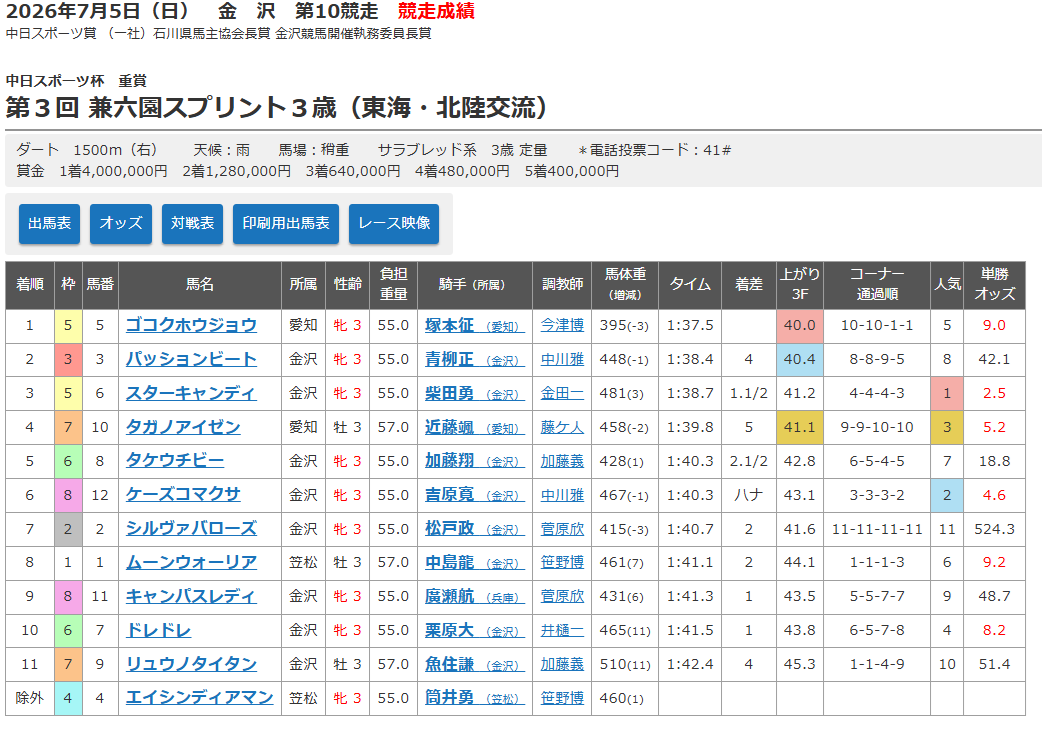This screenshot has width=1042, height=730.
Task: Open horse ケーズコマクサ link
Action: pyautogui.click(x=183, y=495)
